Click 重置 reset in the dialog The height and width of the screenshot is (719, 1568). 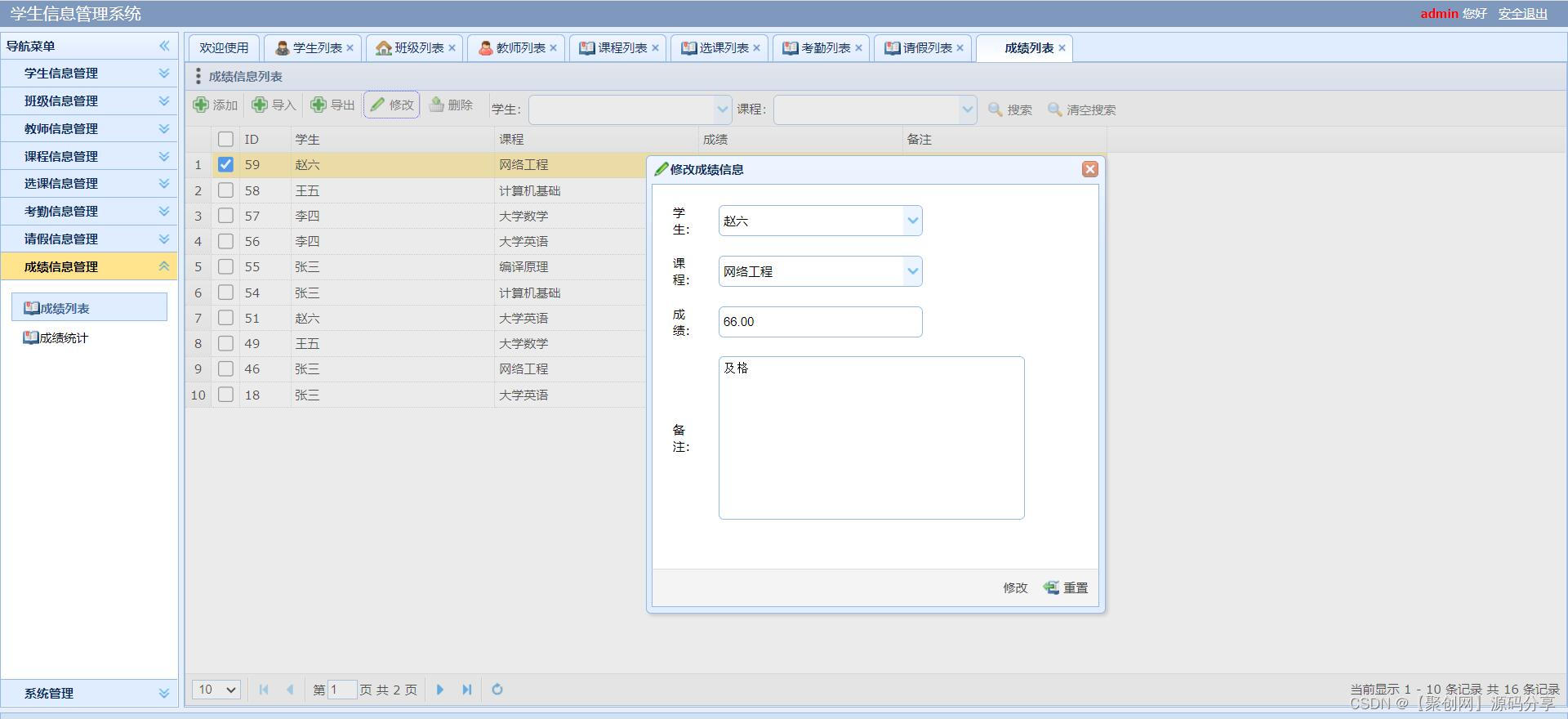click(x=1066, y=587)
